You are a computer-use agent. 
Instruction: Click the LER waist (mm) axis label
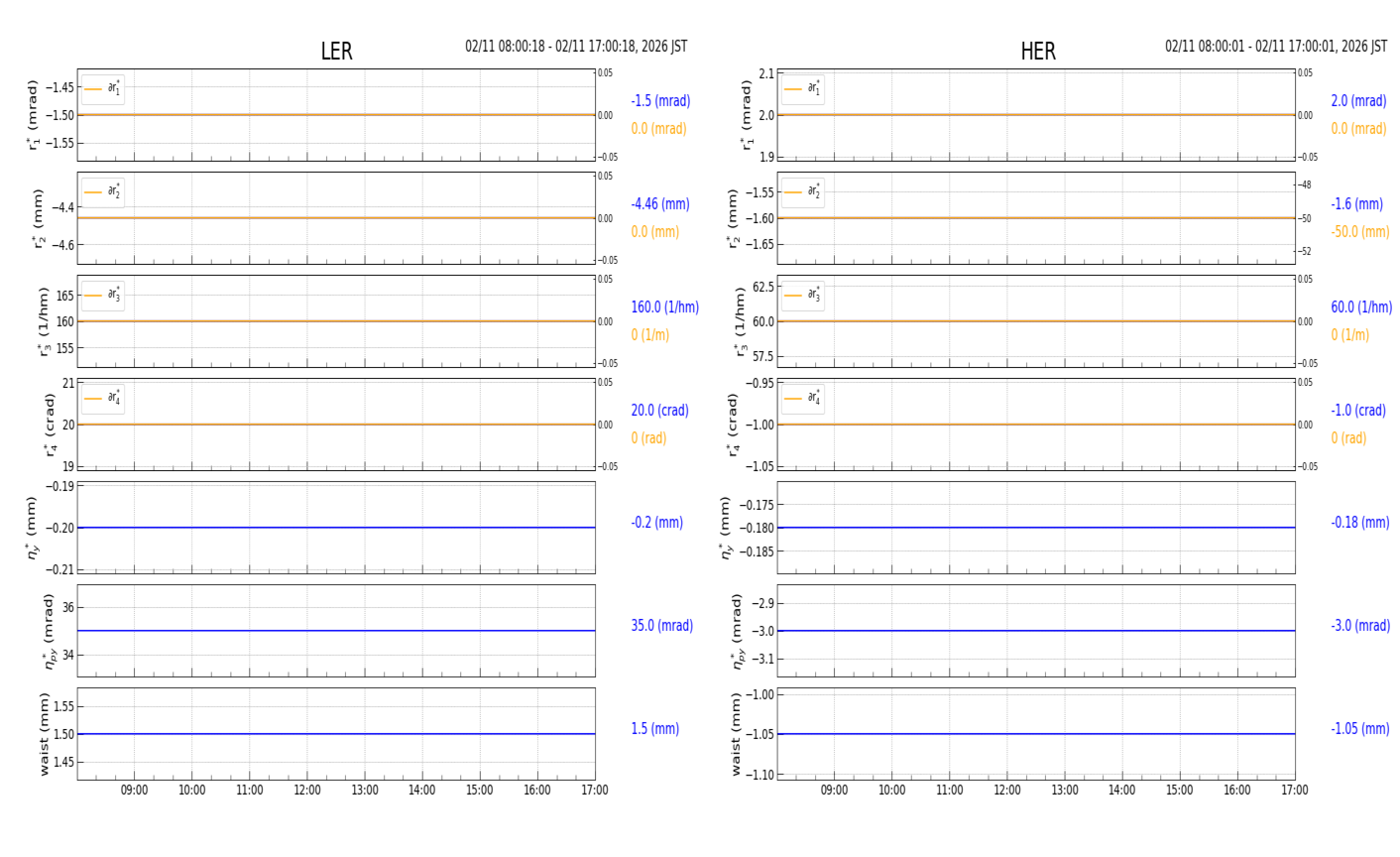point(43,734)
